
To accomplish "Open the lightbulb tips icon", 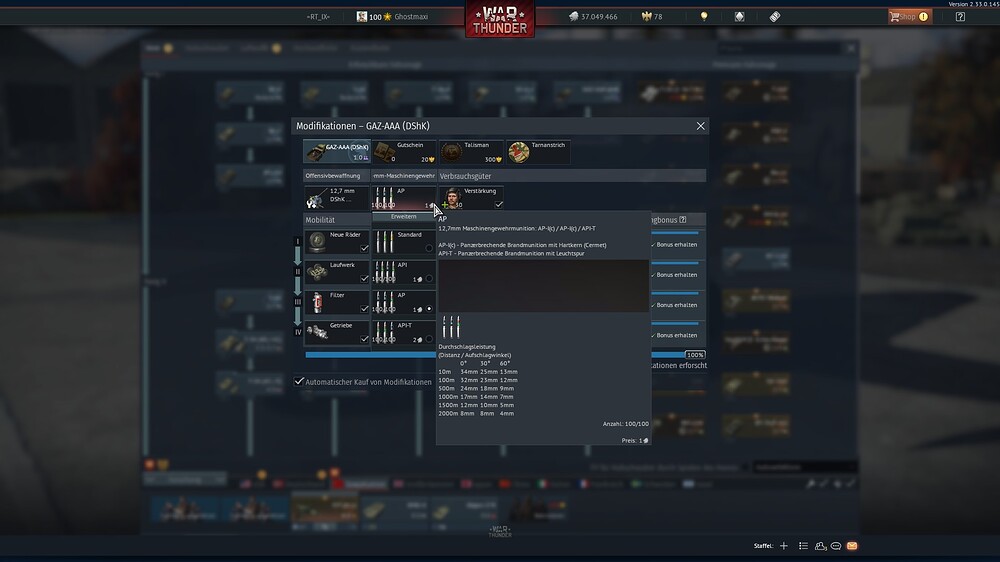I will coord(704,17).
